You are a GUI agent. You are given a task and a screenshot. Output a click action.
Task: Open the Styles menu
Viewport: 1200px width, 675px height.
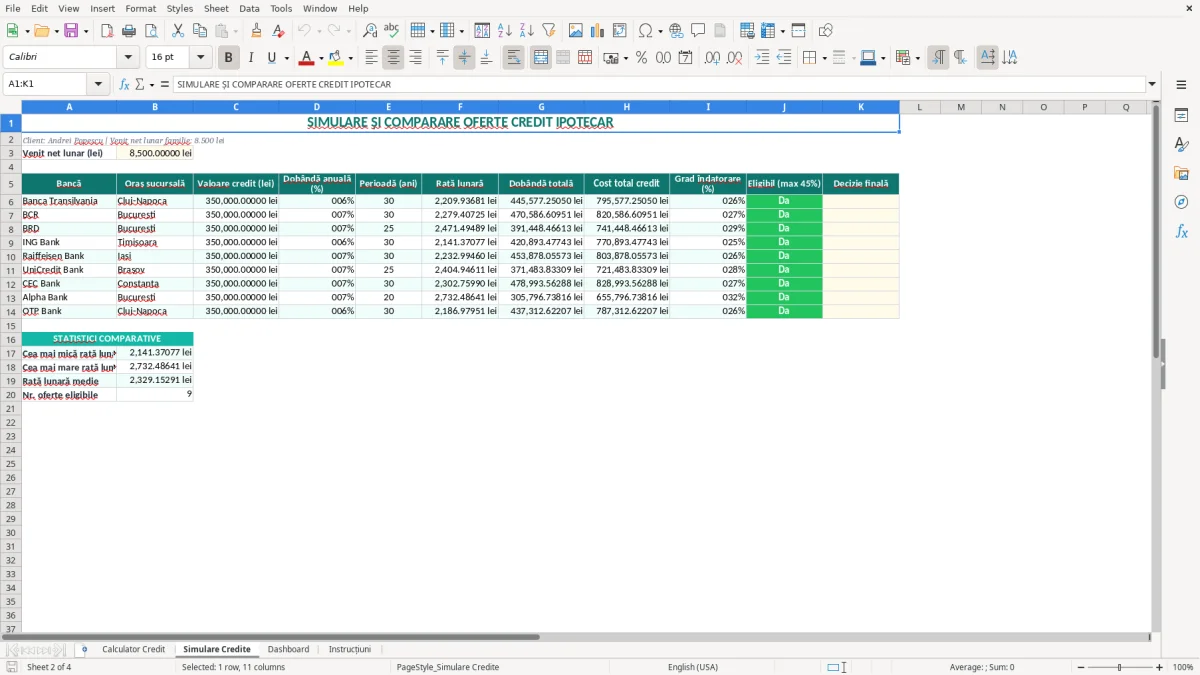(180, 8)
